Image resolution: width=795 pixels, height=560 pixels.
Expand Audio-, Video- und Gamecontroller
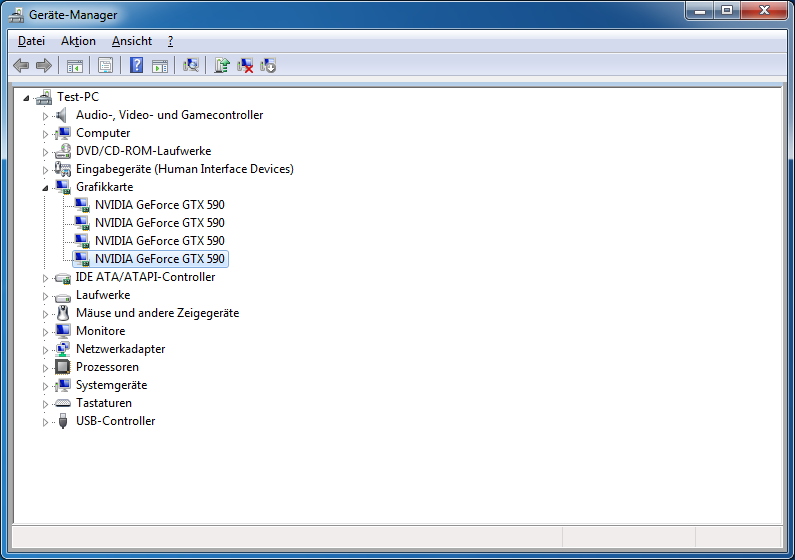(x=45, y=116)
